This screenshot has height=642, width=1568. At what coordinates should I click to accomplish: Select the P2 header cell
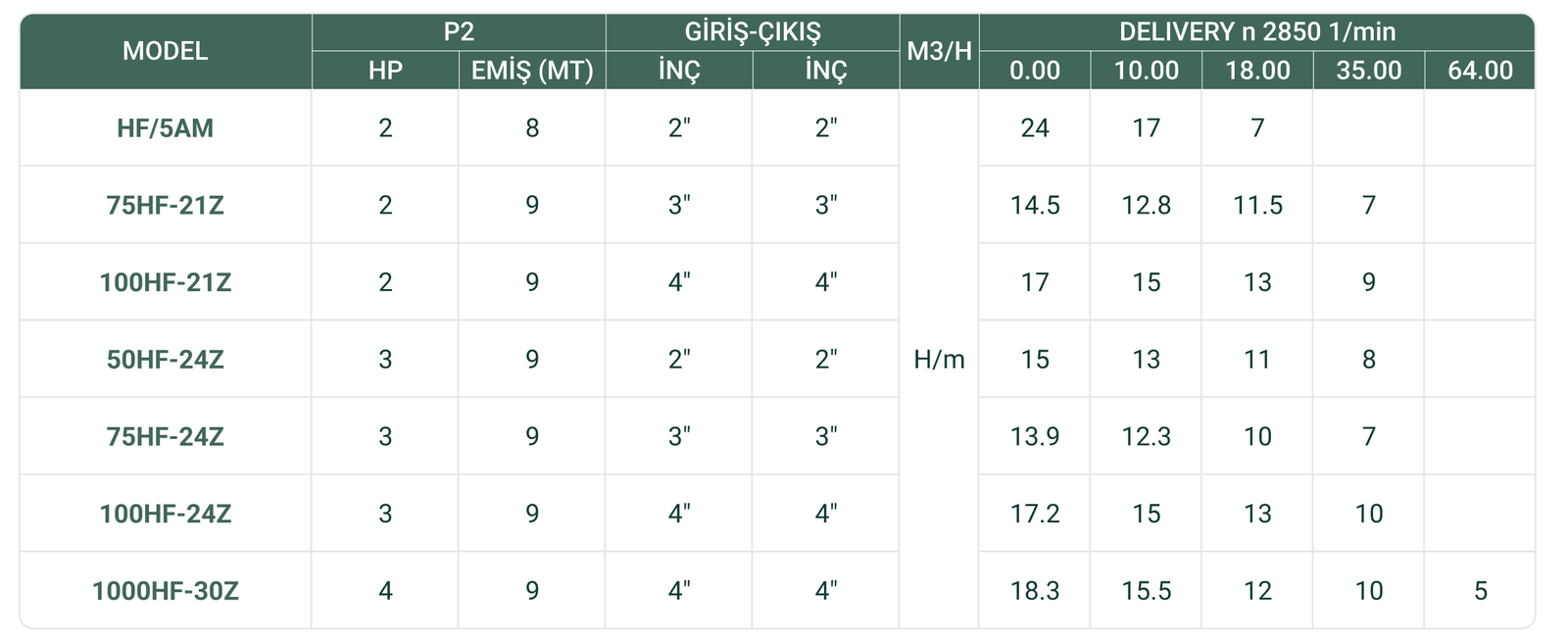(459, 31)
